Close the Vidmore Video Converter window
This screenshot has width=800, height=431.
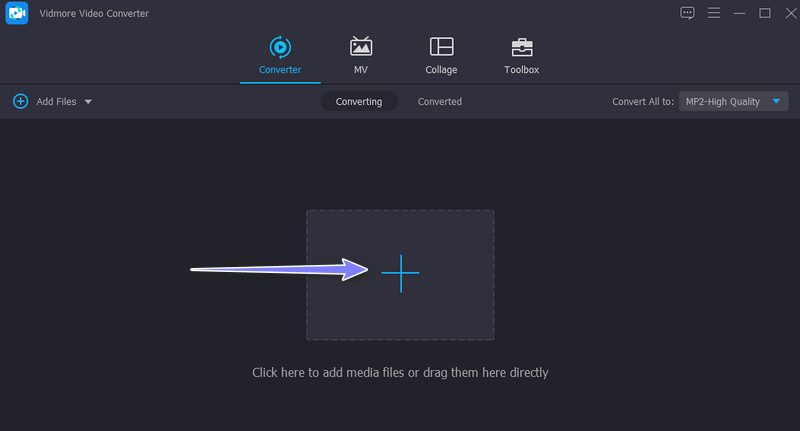[787, 13]
